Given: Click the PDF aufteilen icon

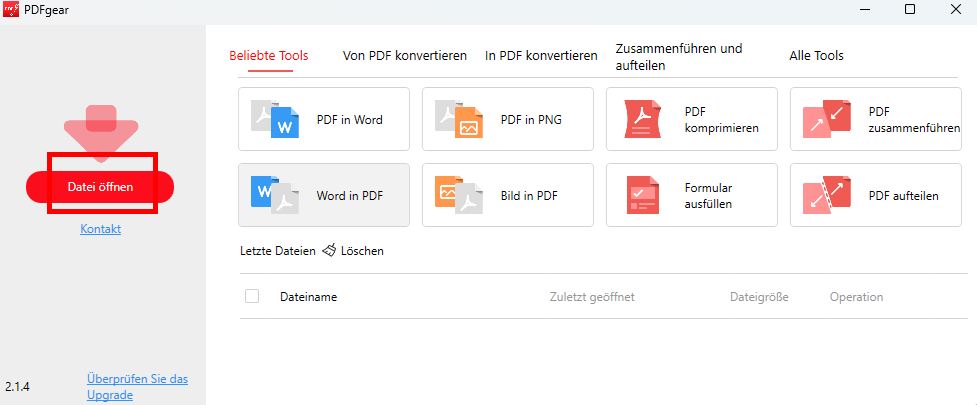Looking at the screenshot, I should [827, 195].
